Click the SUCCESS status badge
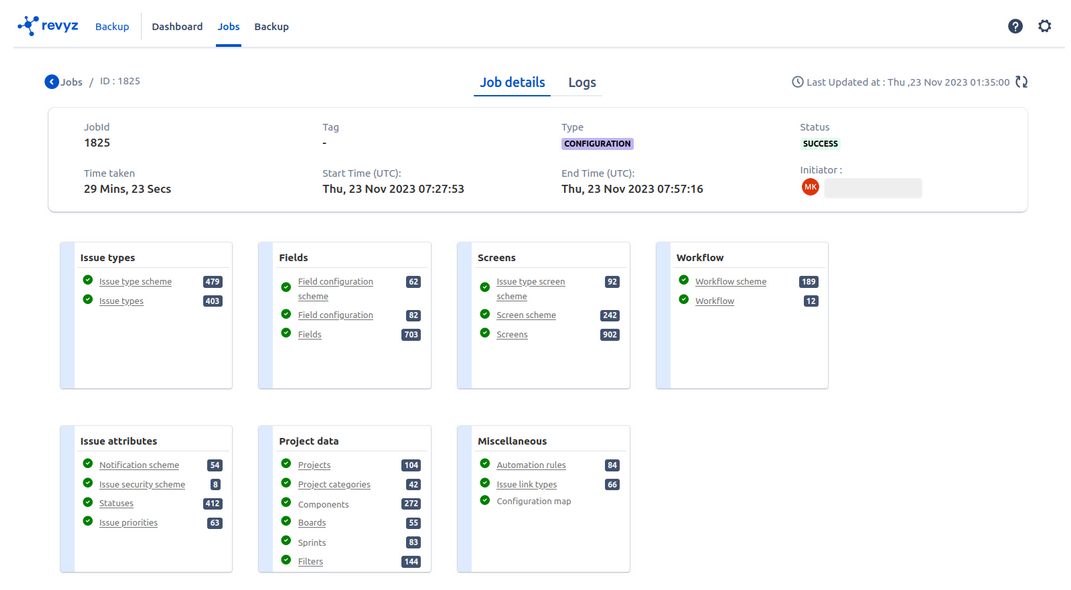This screenshot has width=1071, height=590. 820,144
